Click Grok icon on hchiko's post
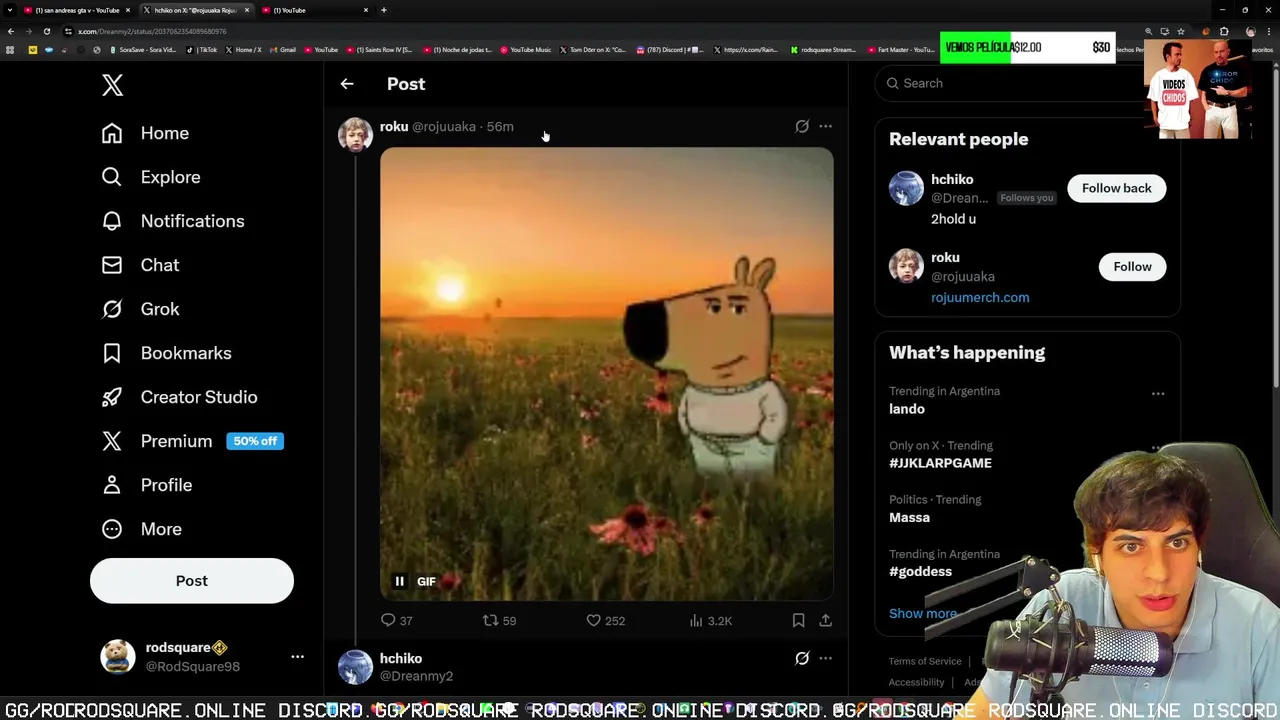 [802, 658]
